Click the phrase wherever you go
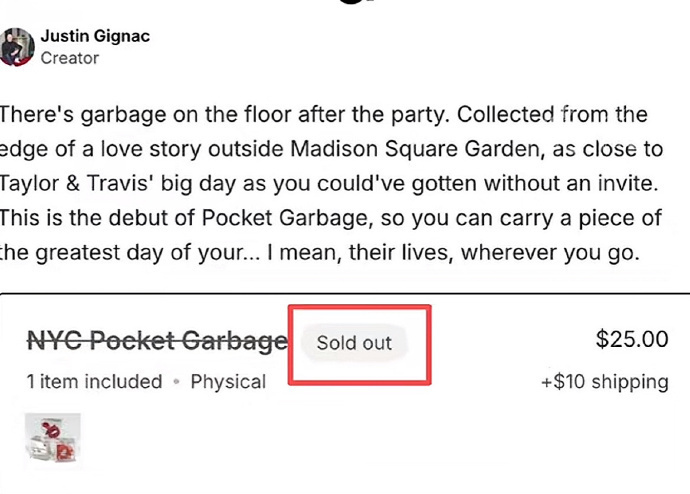This screenshot has width=690, height=494. 550,253
